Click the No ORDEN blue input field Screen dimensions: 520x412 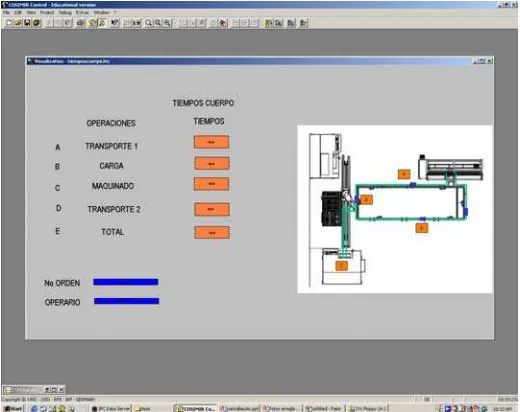pos(126,282)
